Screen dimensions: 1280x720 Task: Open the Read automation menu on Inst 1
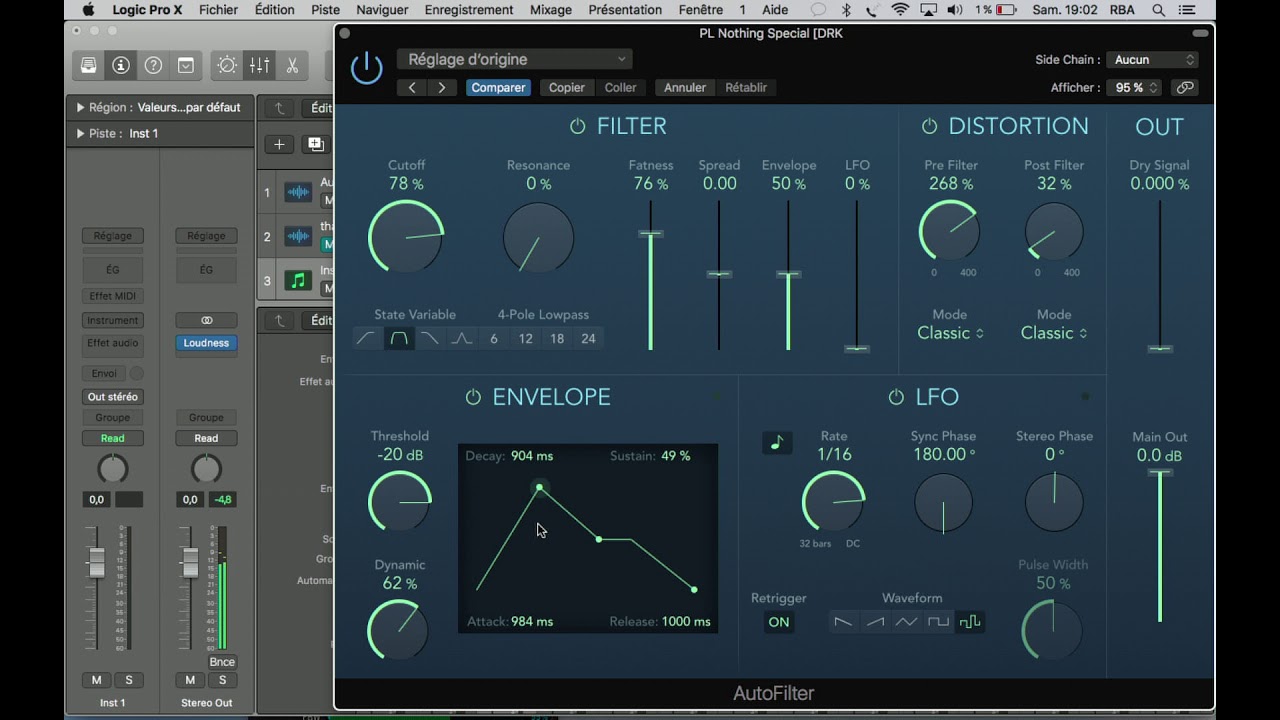112,439
